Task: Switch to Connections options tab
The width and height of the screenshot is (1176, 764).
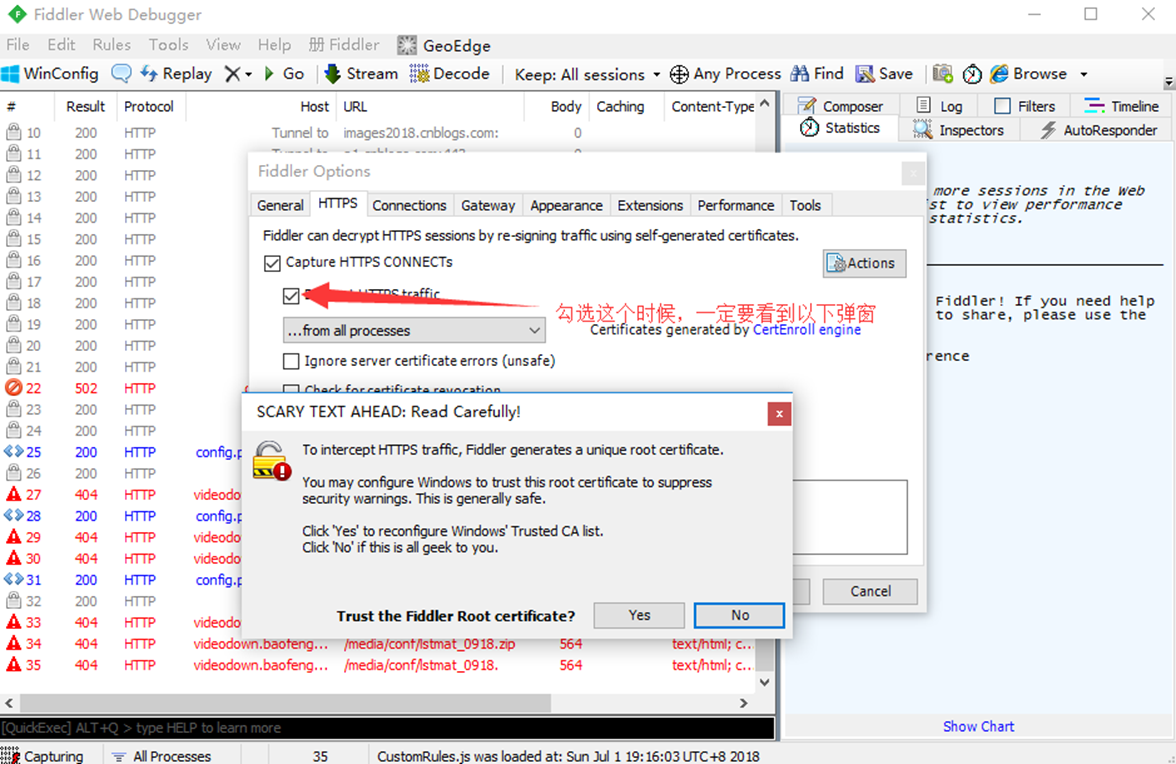Action: (409, 205)
